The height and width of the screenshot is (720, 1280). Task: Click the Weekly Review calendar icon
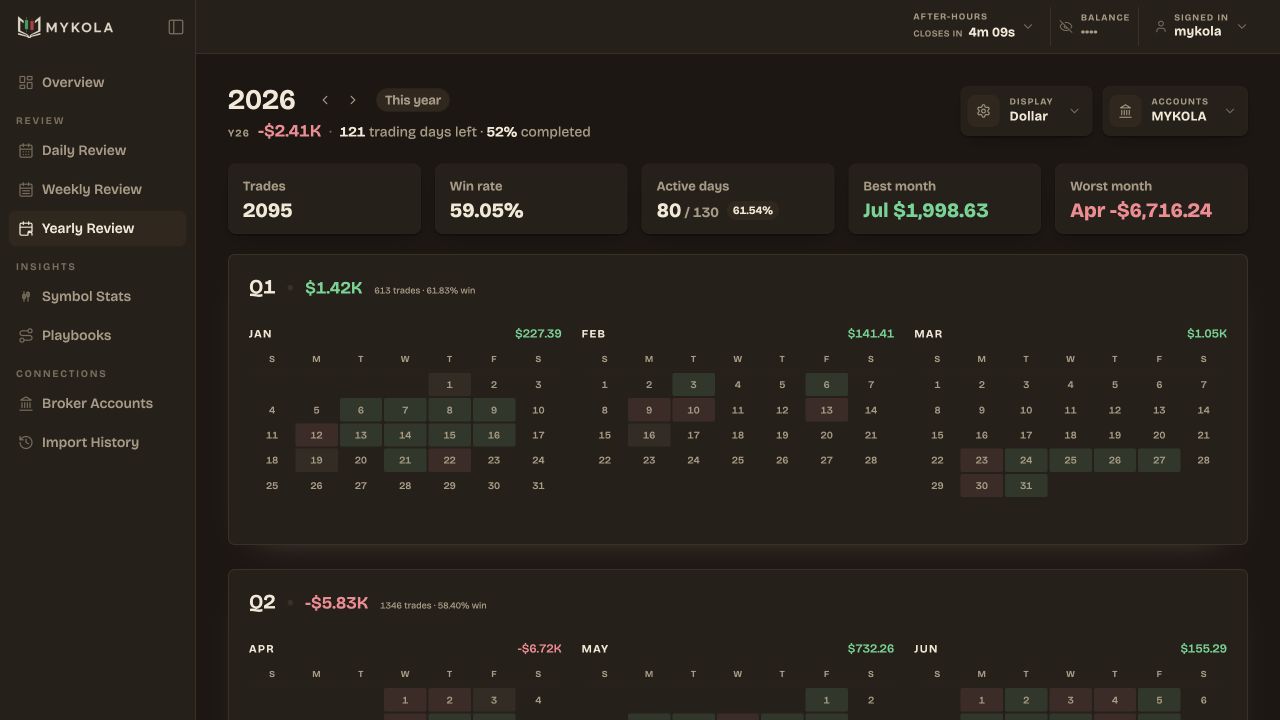[x=26, y=189]
